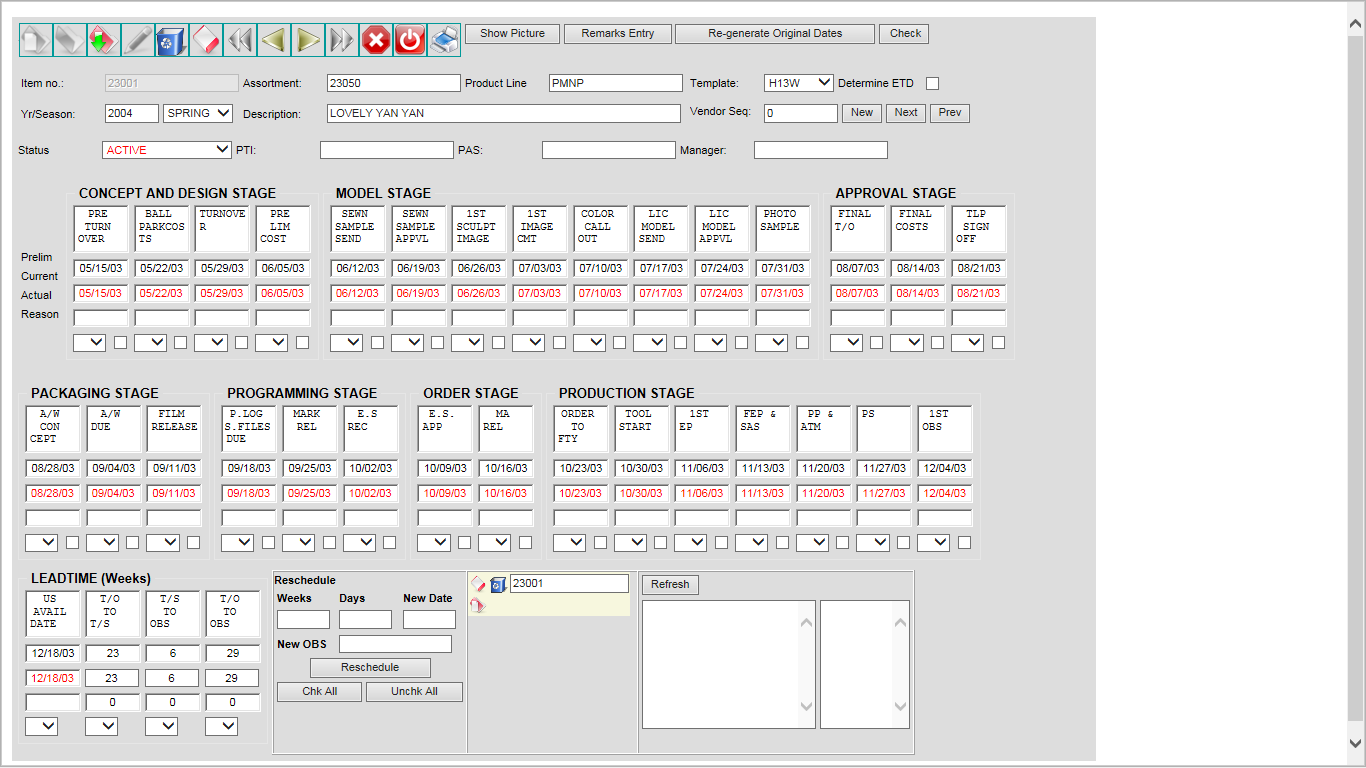Image resolution: width=1366 pixels, height=768 pixels.
Task: Click the Reschedule Weeks input box
Action: pyautogui.click(x=303, y=620)
